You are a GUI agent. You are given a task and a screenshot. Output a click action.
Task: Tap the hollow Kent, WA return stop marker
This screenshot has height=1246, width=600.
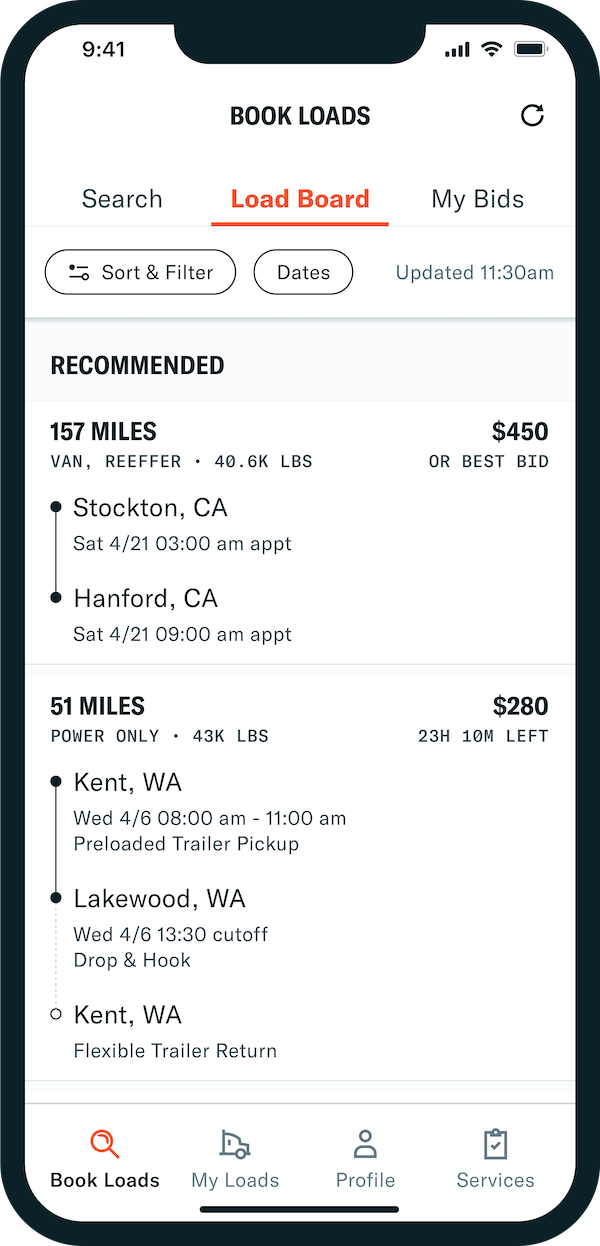point(57,1013)
